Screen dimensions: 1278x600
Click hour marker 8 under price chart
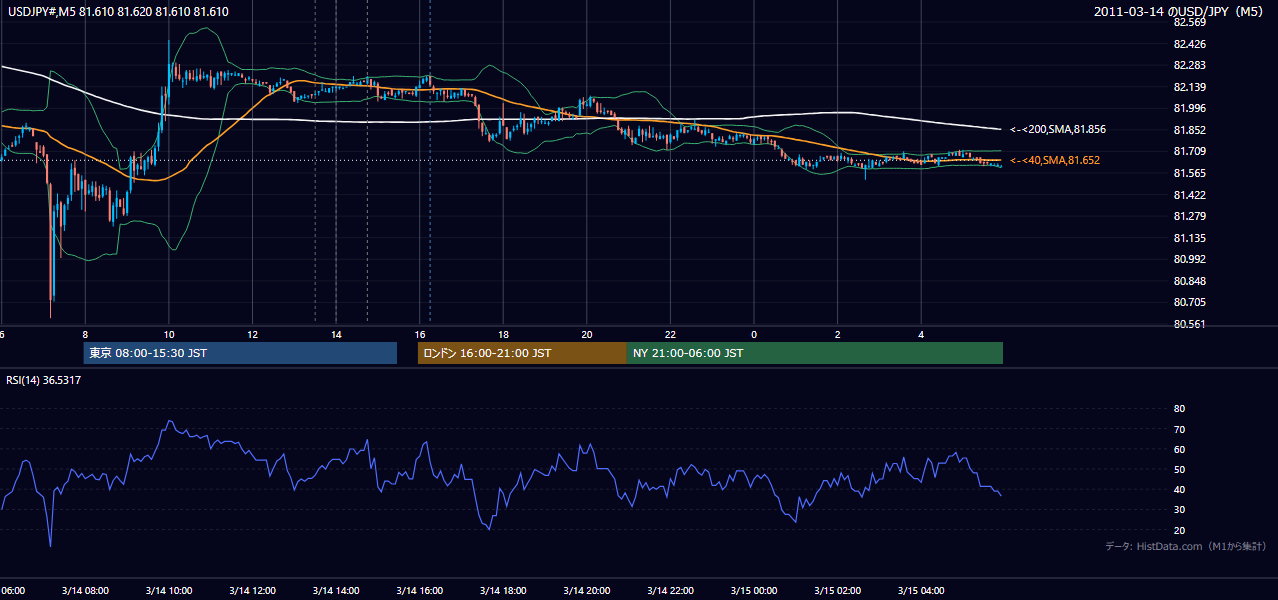[85, 335]
